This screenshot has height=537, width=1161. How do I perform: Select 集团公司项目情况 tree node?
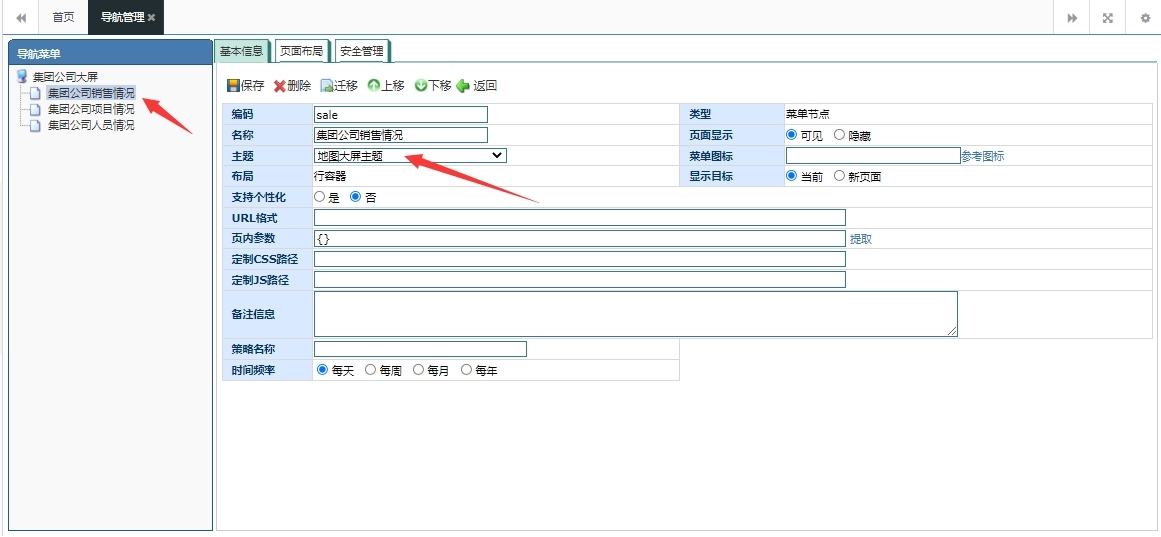(x=90, y=109)
